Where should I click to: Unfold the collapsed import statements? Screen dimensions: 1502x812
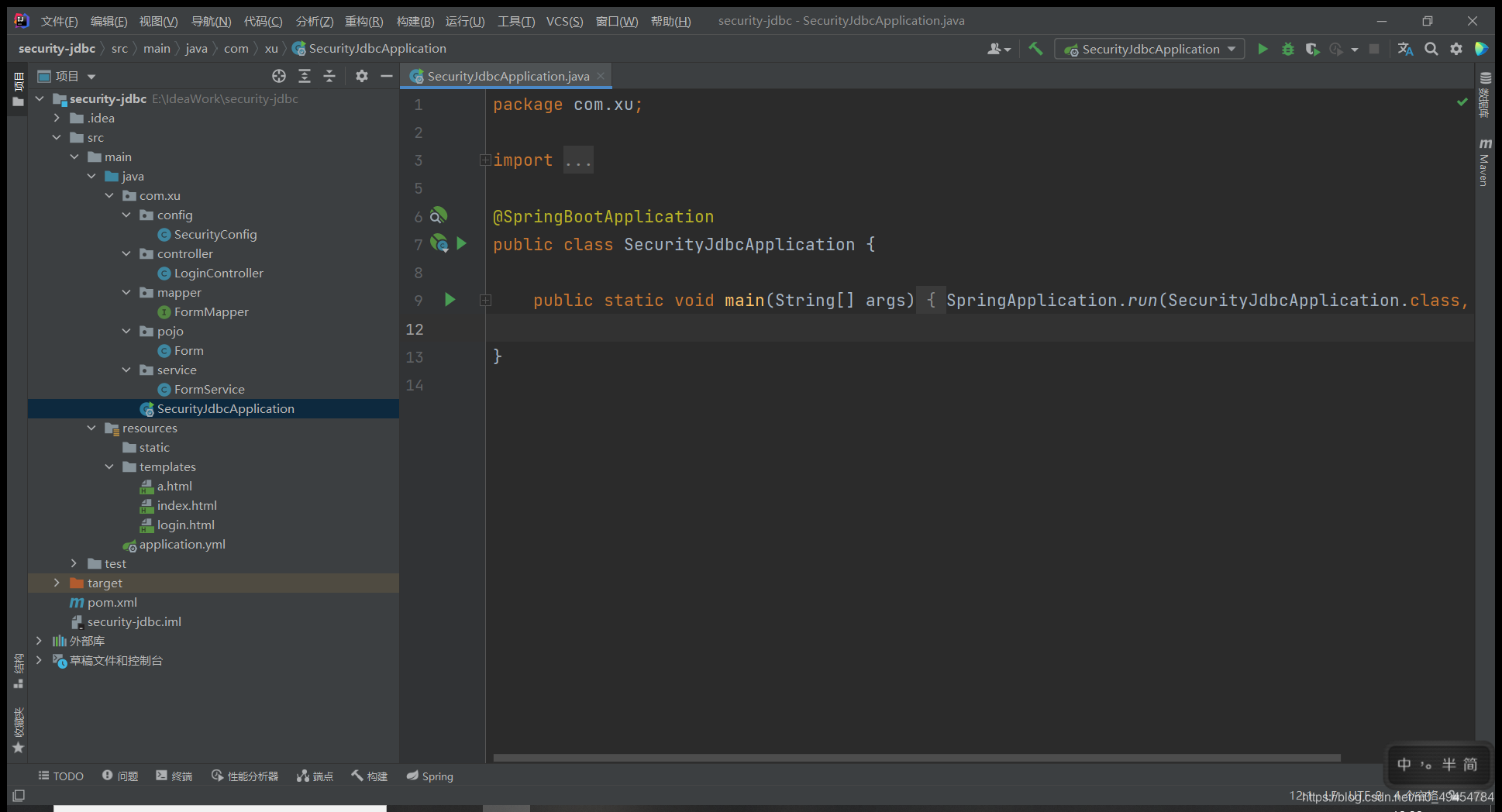point(485,160)
